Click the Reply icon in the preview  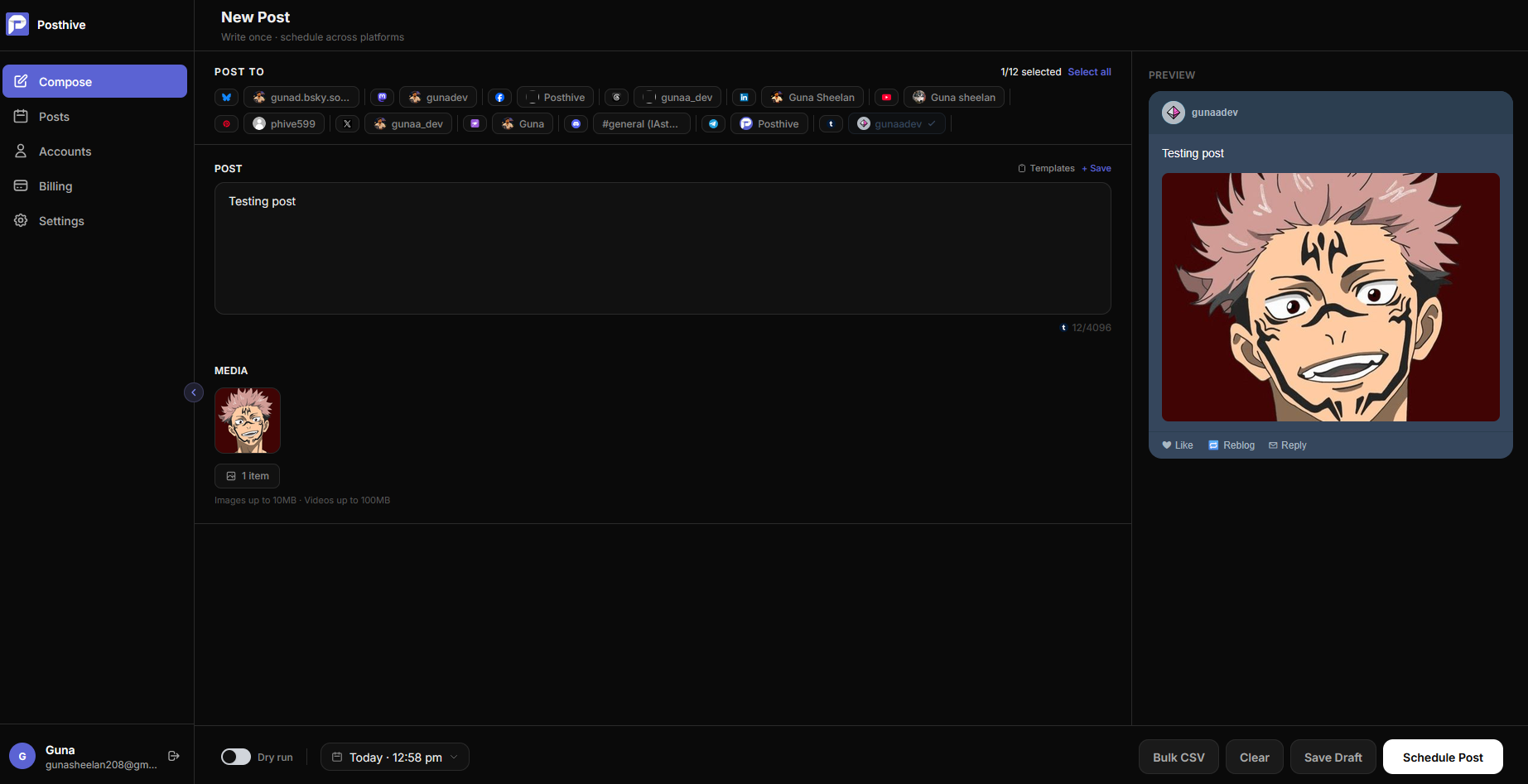[1273, 445]
